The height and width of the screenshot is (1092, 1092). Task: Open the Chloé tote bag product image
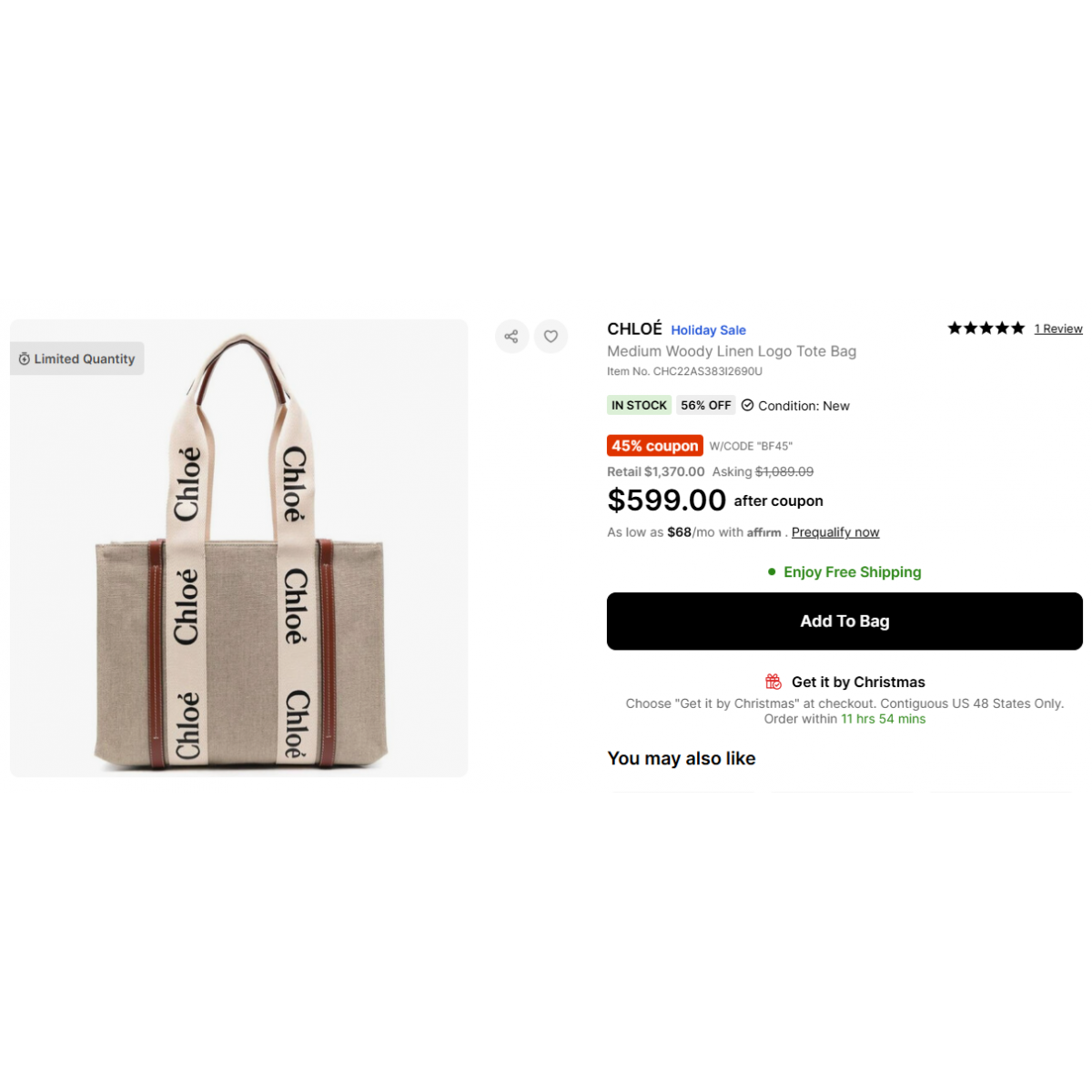[x=238, y=548]
